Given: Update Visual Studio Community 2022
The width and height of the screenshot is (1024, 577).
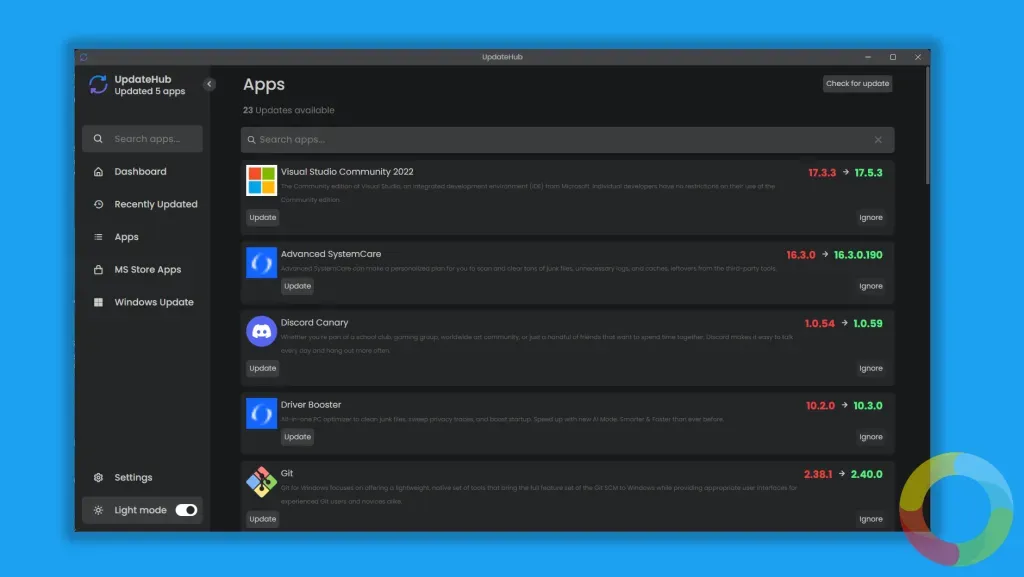Looking at the screenshot, I should pos(263,217).
